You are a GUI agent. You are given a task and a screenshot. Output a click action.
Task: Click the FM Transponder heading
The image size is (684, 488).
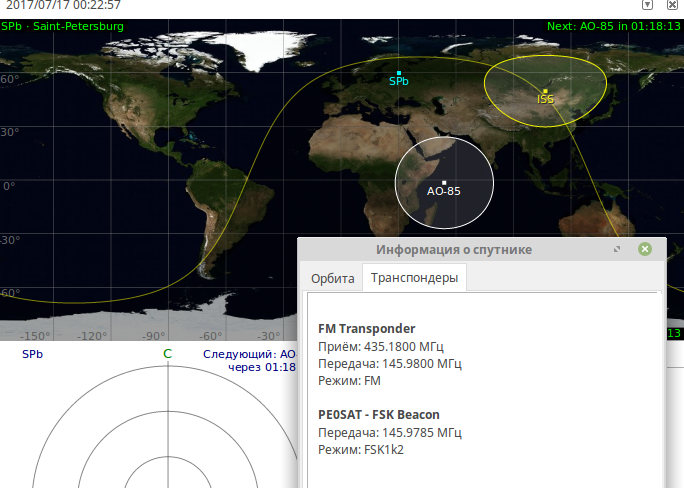point(366,329)
